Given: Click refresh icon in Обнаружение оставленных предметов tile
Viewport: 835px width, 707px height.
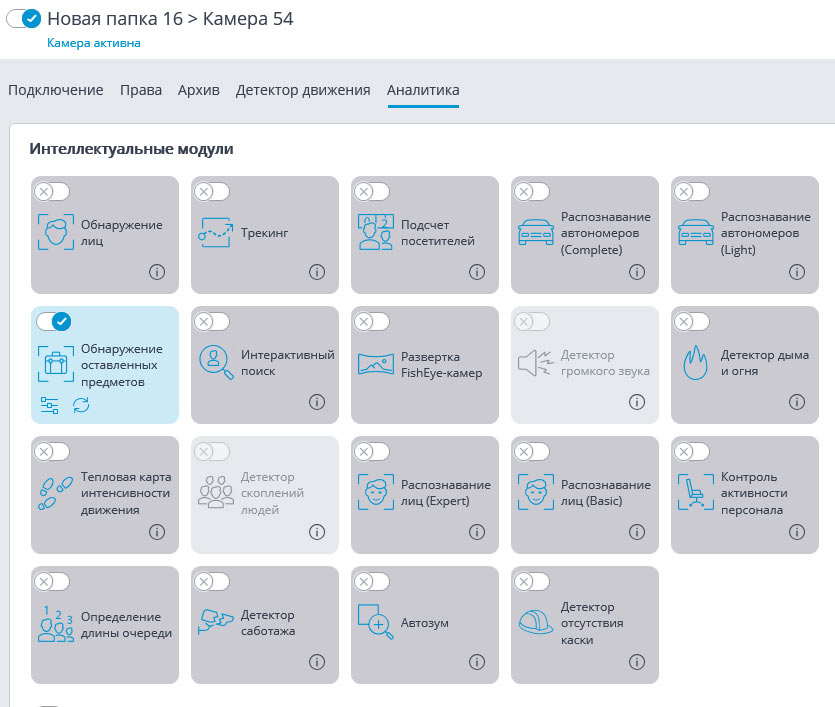Looking at the screenshot, I should tap(81, 405).
